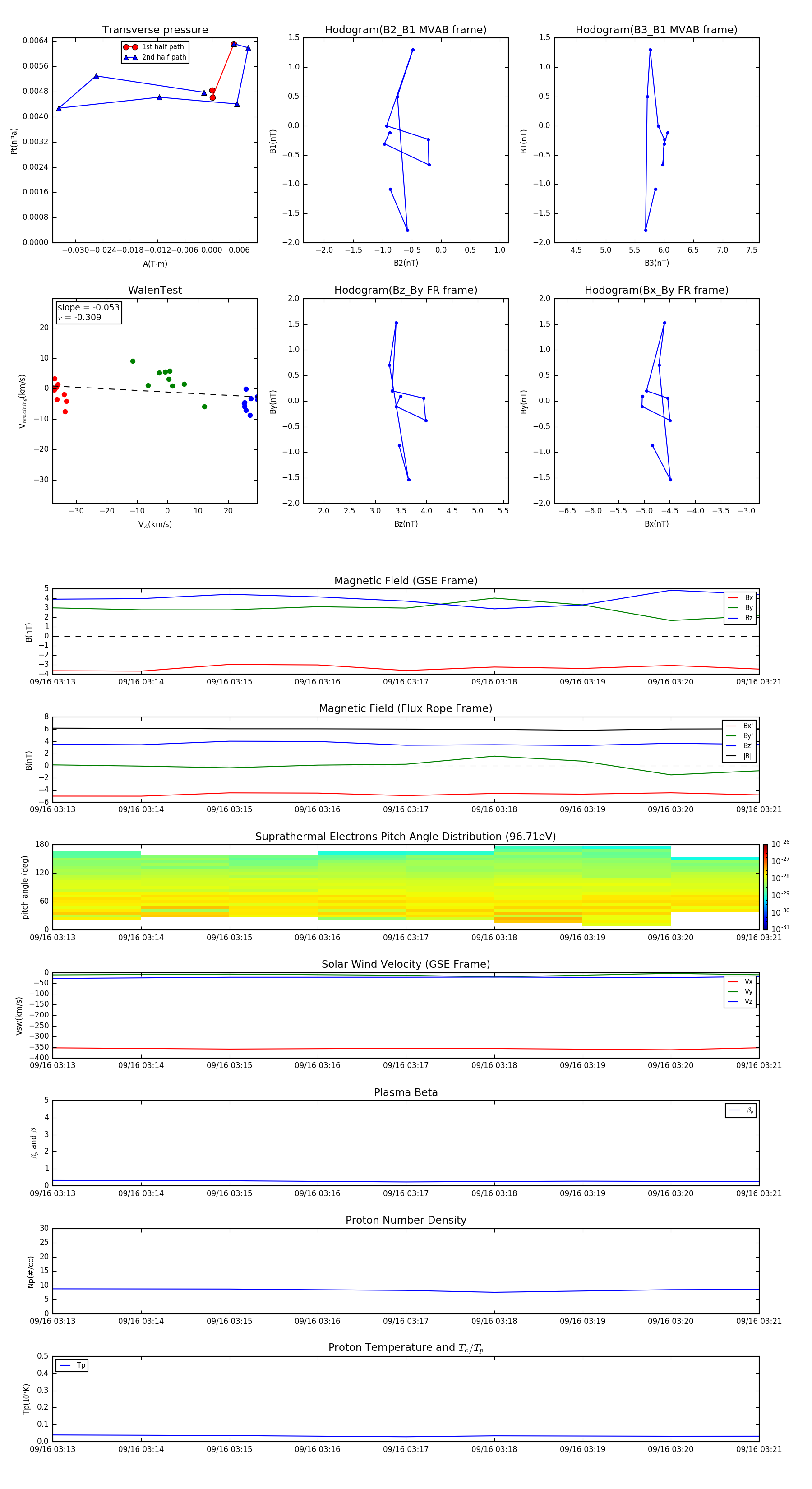Click the pitch angle color bar
Viewport: 812px width, 1489px height.
point(765,887)
